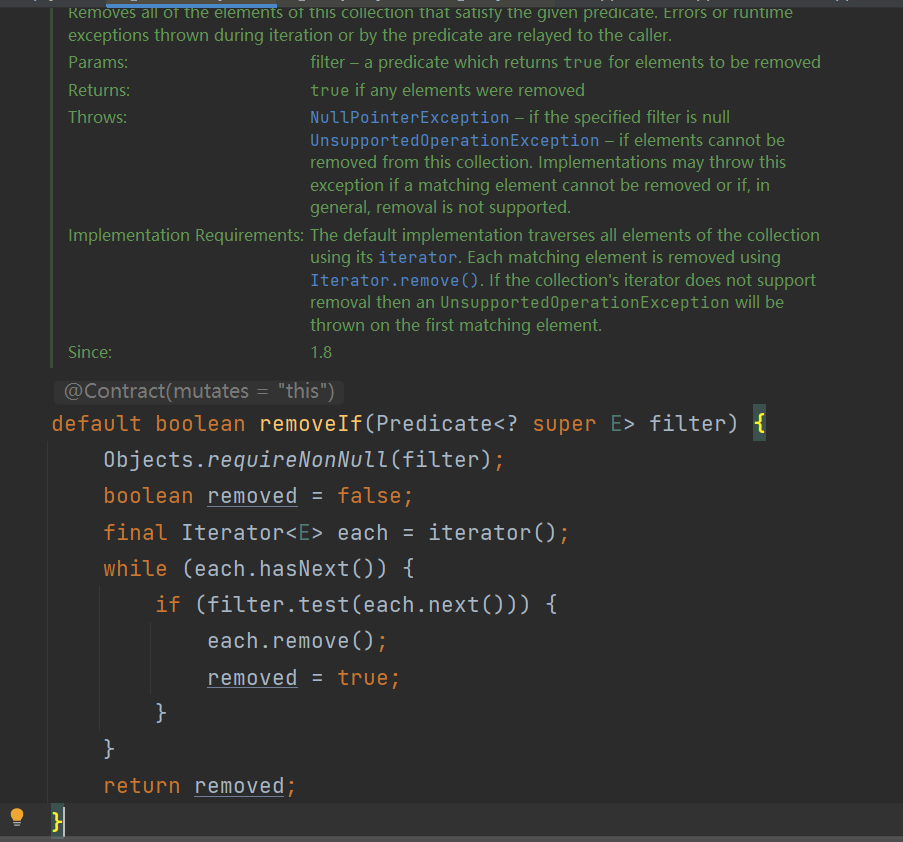Click the final closing brace beside lightbulb

(57, 821)
